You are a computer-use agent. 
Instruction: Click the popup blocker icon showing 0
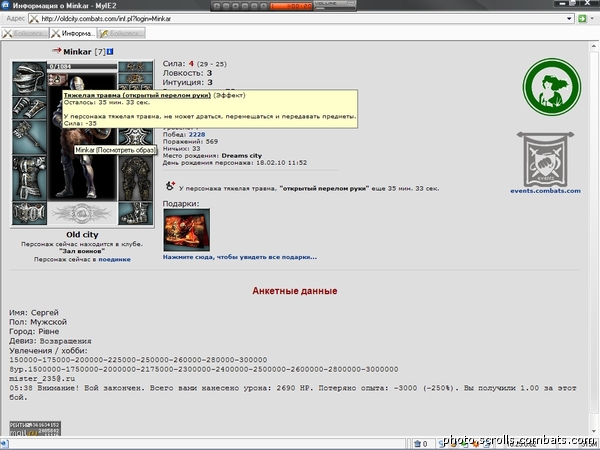point(421,444)
